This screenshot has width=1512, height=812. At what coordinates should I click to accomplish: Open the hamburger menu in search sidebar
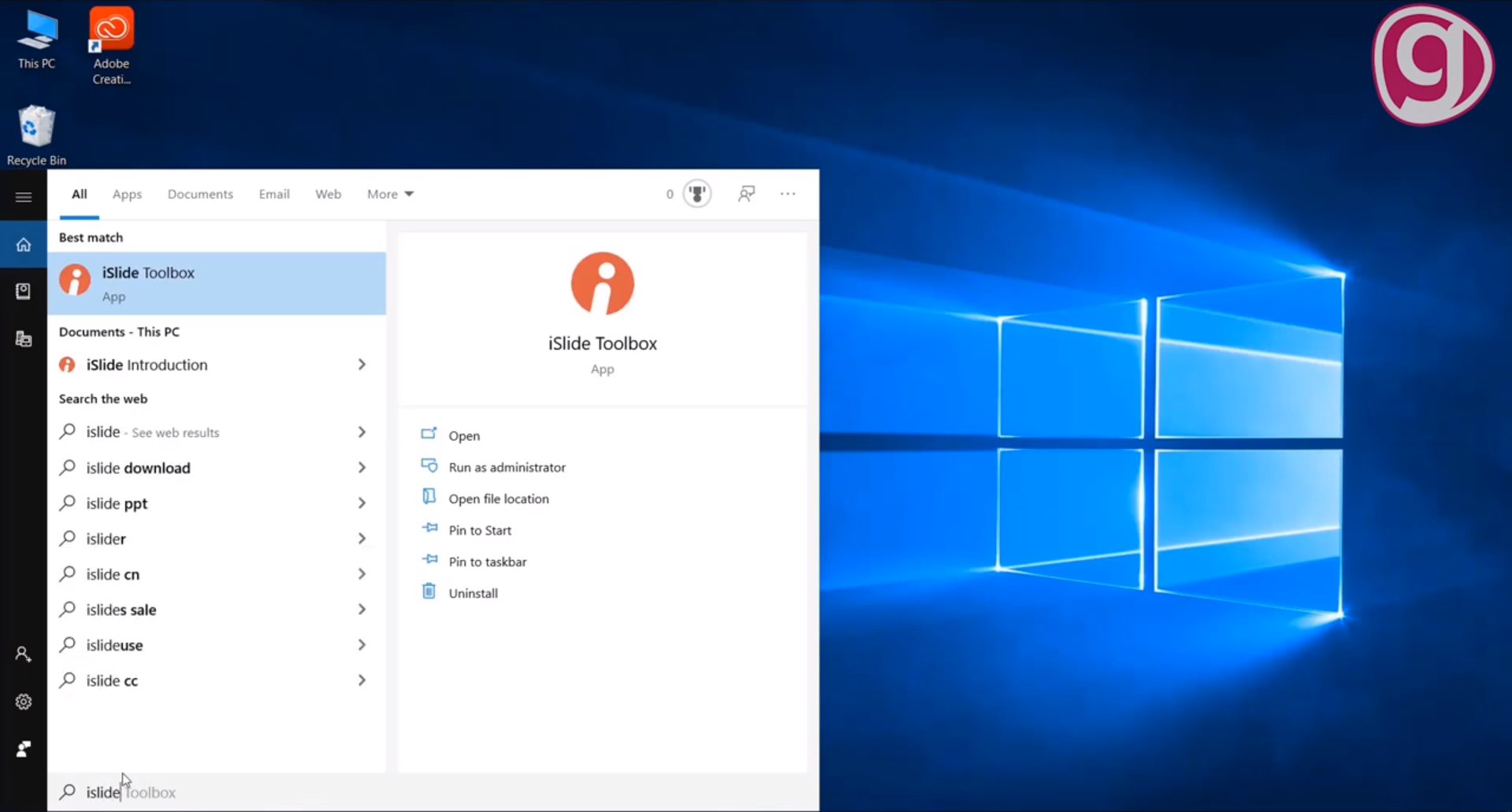tap(24, 197)
